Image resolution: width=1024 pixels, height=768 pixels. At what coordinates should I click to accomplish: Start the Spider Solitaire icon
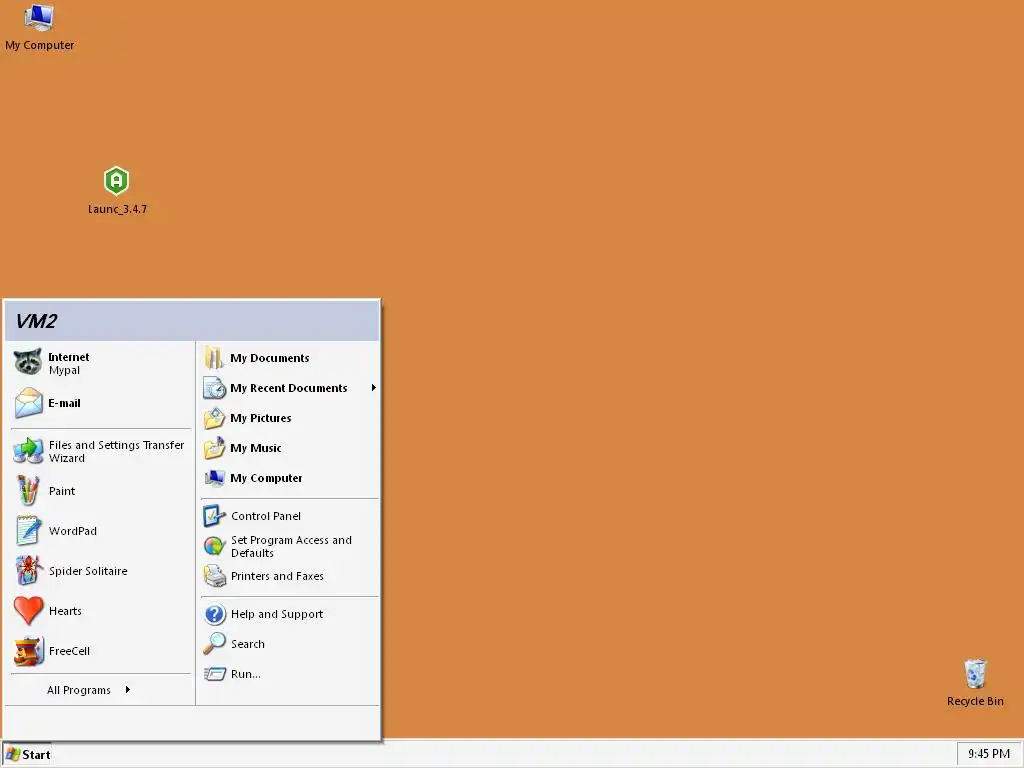tap(28, 571)
